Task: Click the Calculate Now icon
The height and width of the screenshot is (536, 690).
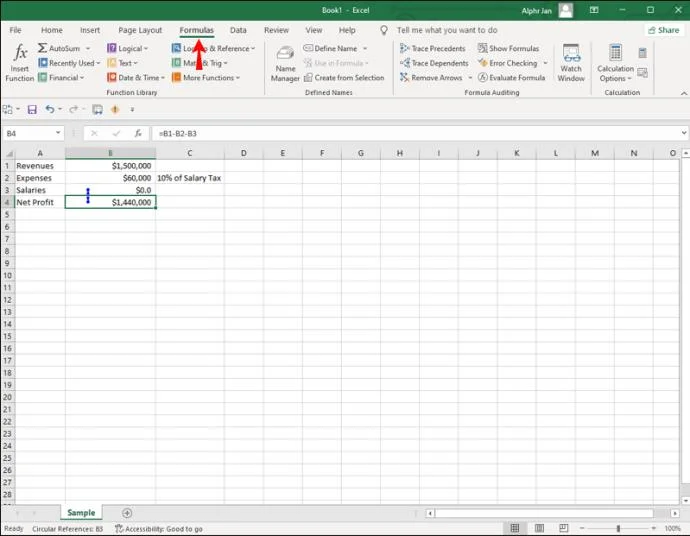Action: pyautogui.click(x=642, y=53)
